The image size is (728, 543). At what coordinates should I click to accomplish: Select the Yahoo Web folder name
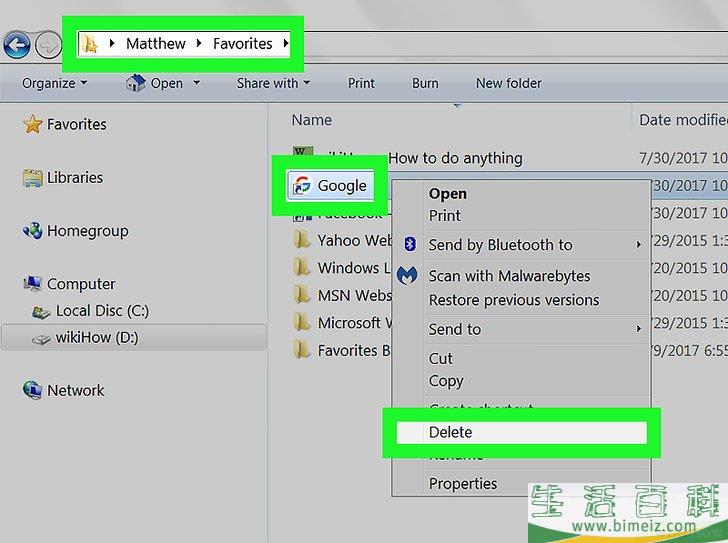(x=354, y=240)
